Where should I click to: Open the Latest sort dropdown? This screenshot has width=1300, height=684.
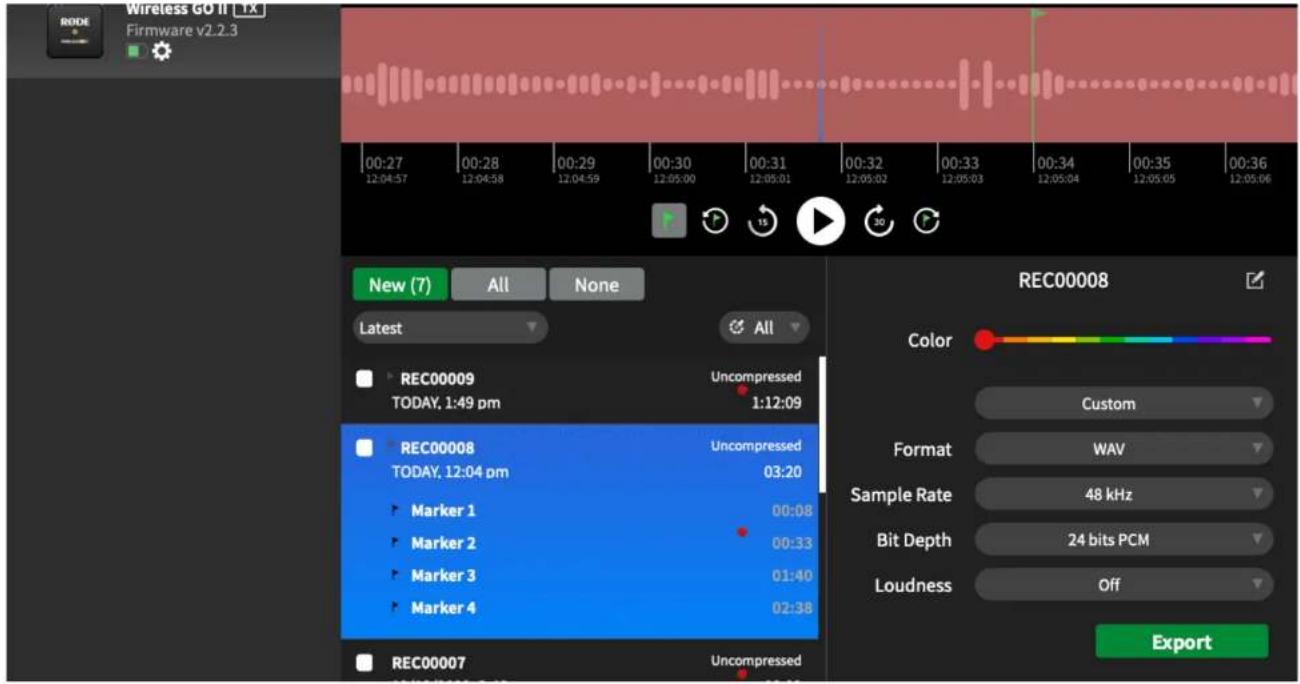[450, 328]
